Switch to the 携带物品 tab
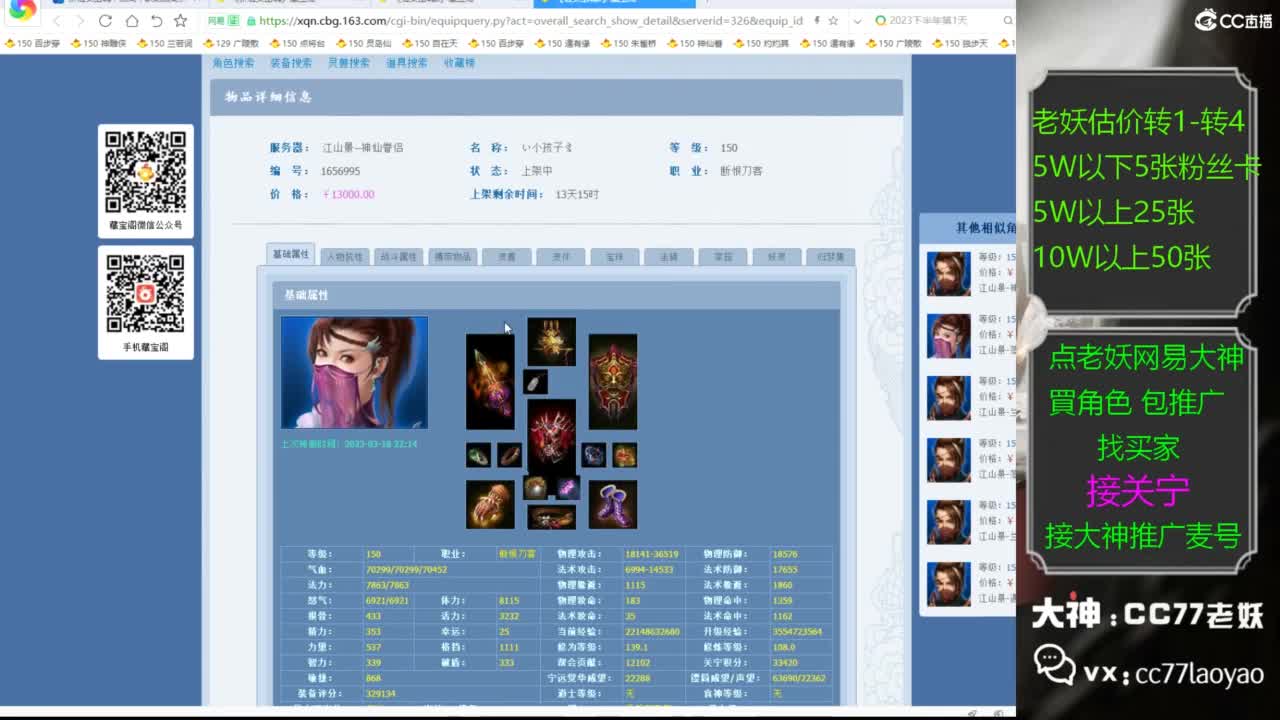Image resolution: width=1280 pixels, height=720 pixels. (452, 257)
